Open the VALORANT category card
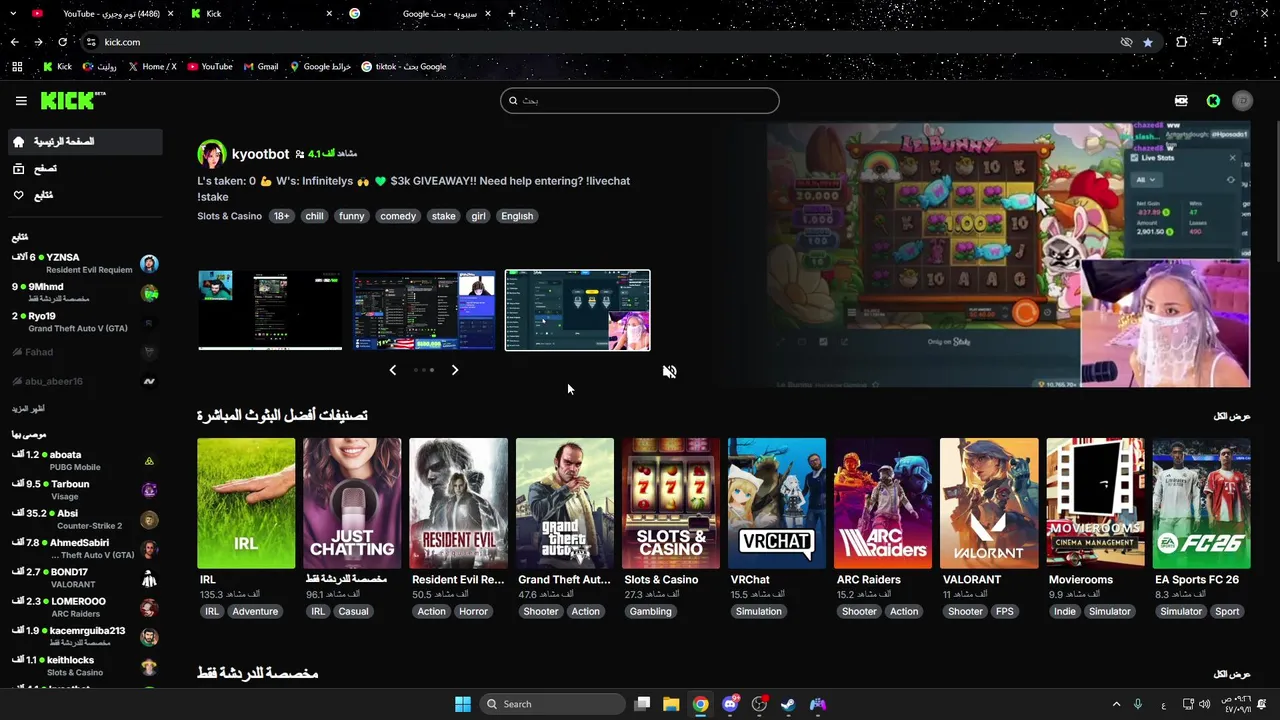The image size is (1280, 720). click(989, 503)
